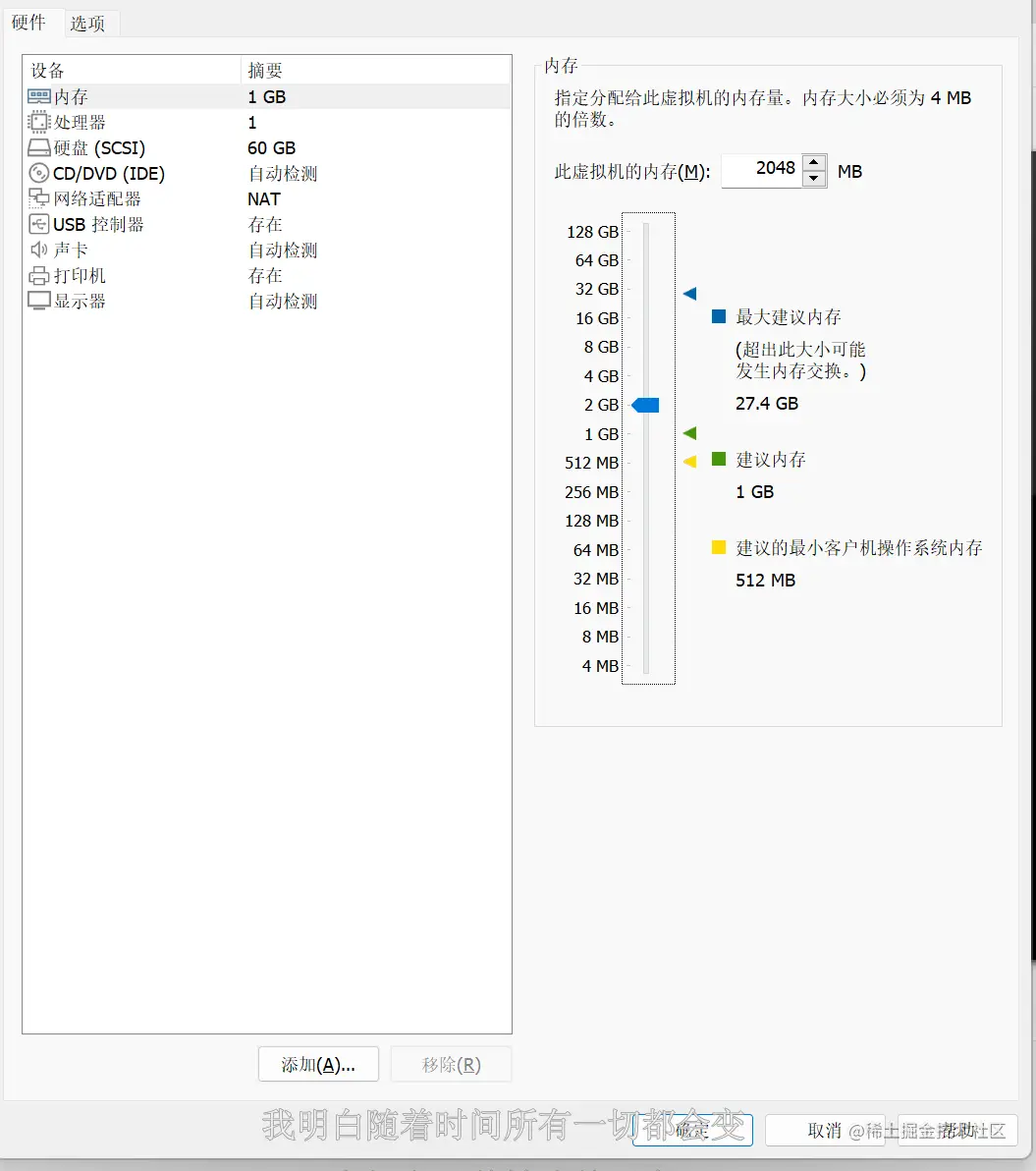1036x1171 pixels.
Task: Click the USB 控制器 存在 summary
Action: pyautogui.click(x=265, y=225)
